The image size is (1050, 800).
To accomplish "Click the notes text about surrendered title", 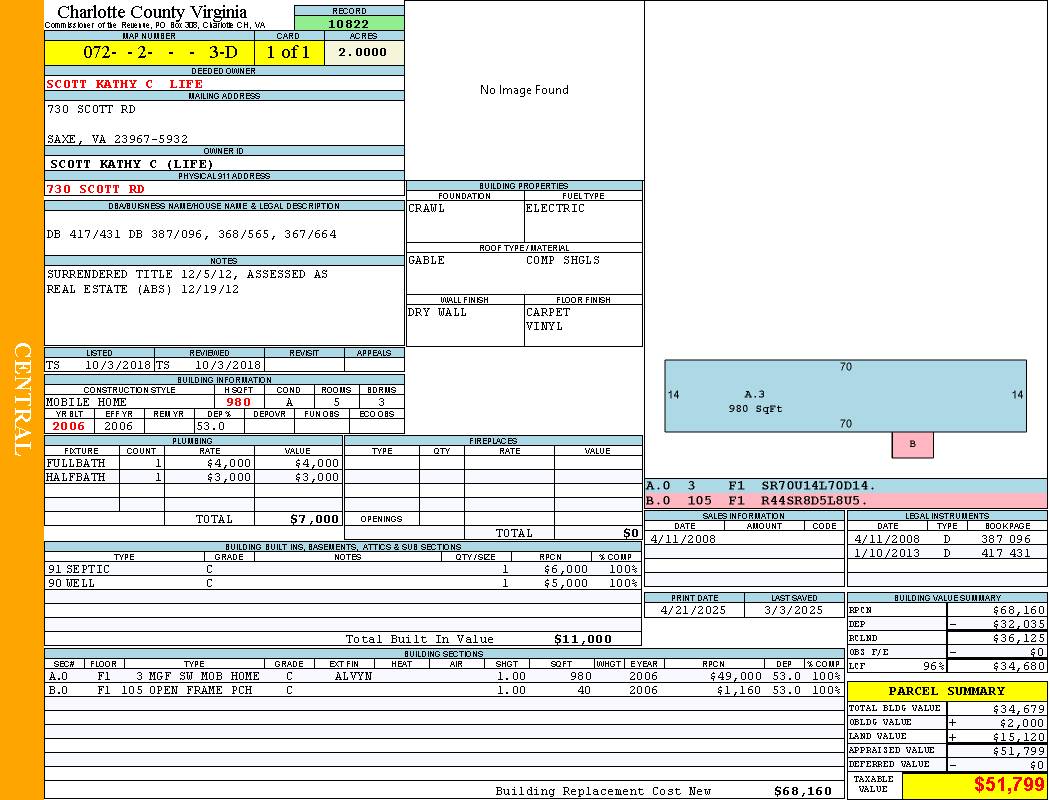I will pos(187,281).
